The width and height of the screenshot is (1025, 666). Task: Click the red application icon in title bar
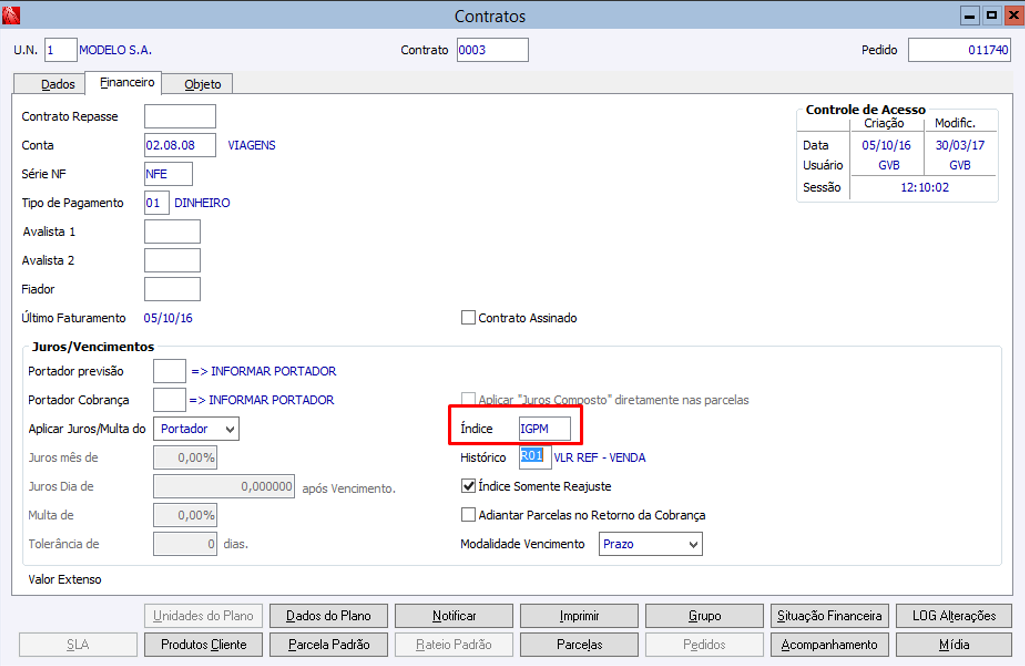click(x=11, y=15)
